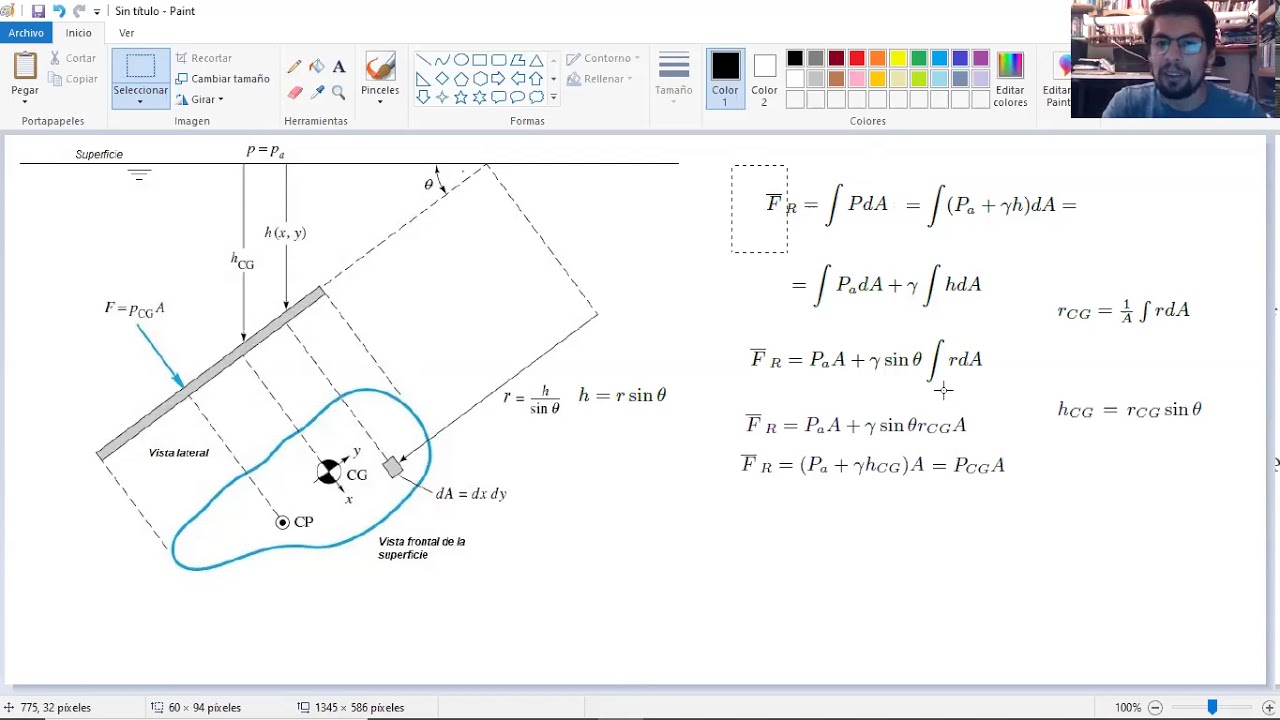
Task: Activate the Magnifier tool
Action: [339, 92]
